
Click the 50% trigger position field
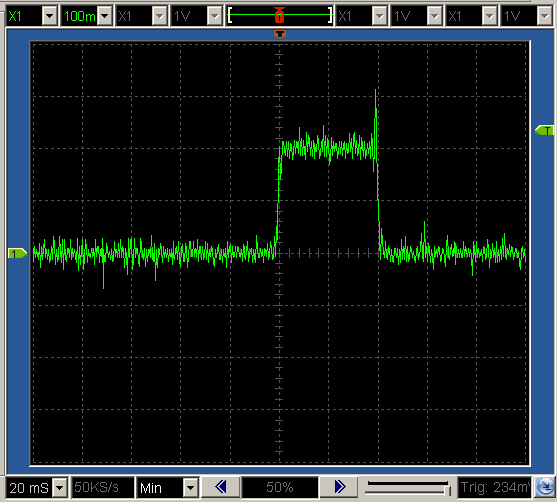coord(280,487)
